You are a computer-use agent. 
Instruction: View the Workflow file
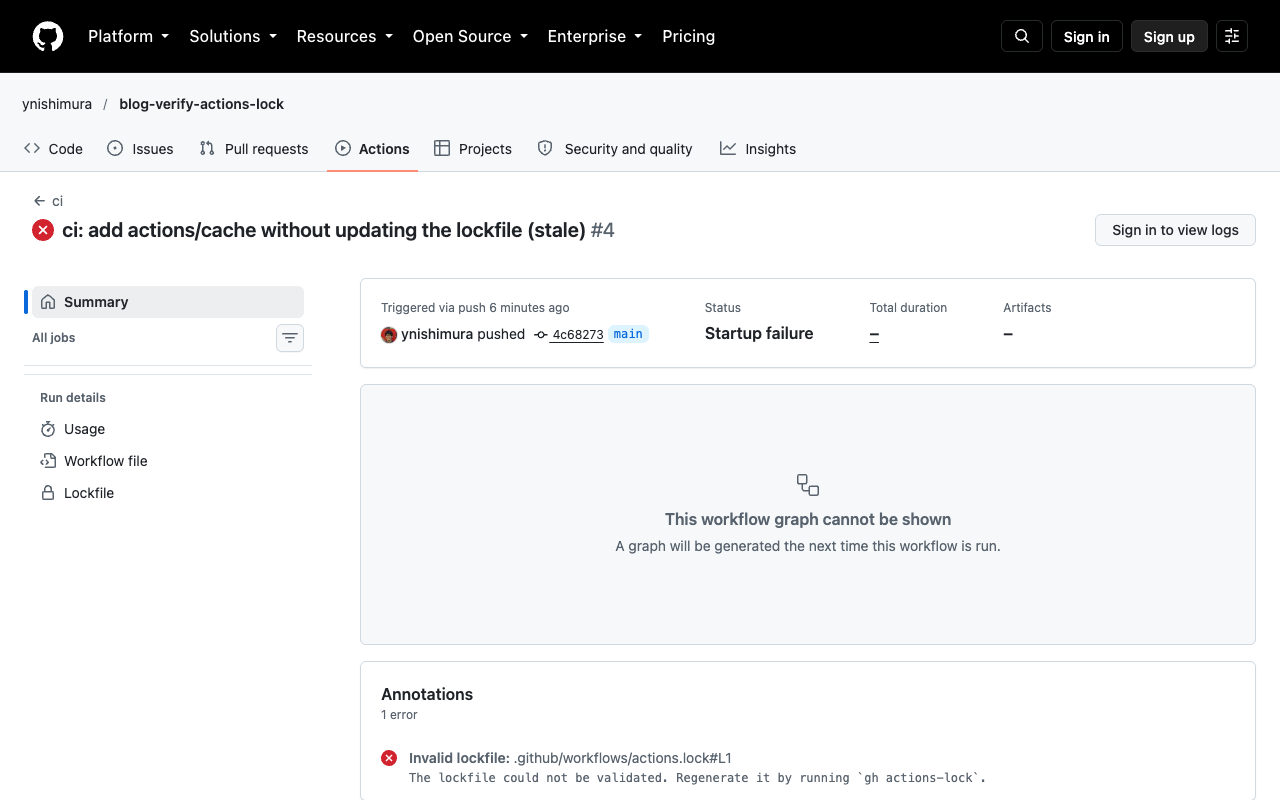[x=94, y=461]
